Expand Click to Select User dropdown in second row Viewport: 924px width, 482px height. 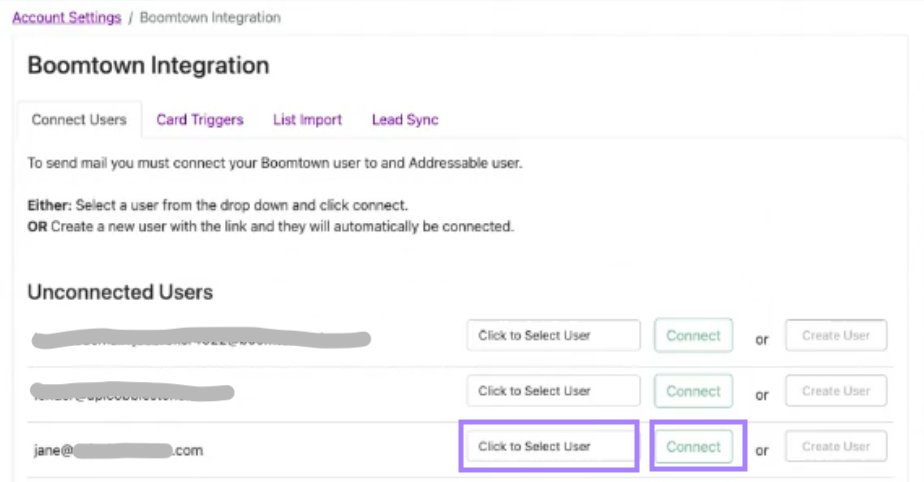click(553, 391)
